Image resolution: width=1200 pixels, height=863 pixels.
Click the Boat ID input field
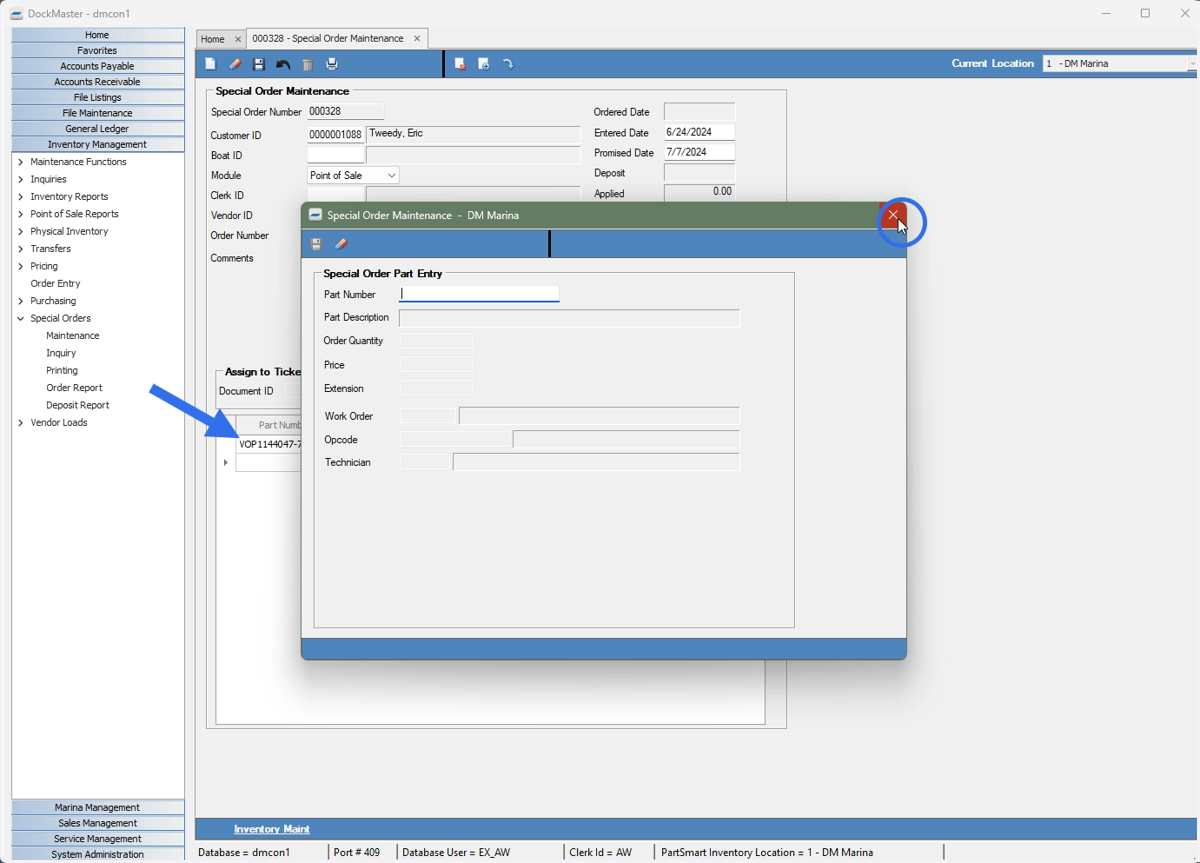pyautogui.click(x=335, y=155)
